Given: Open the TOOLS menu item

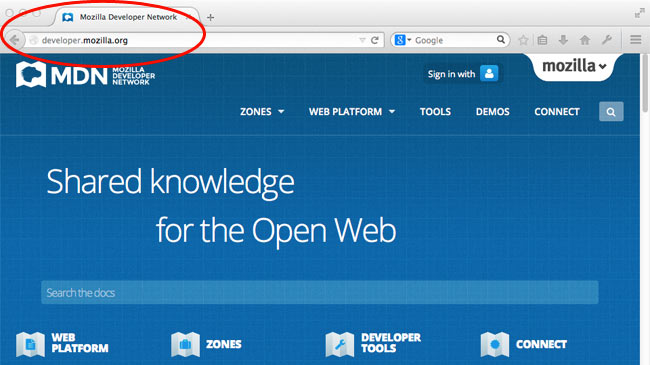Looking at the screenshot, I should tap(435, 112).
